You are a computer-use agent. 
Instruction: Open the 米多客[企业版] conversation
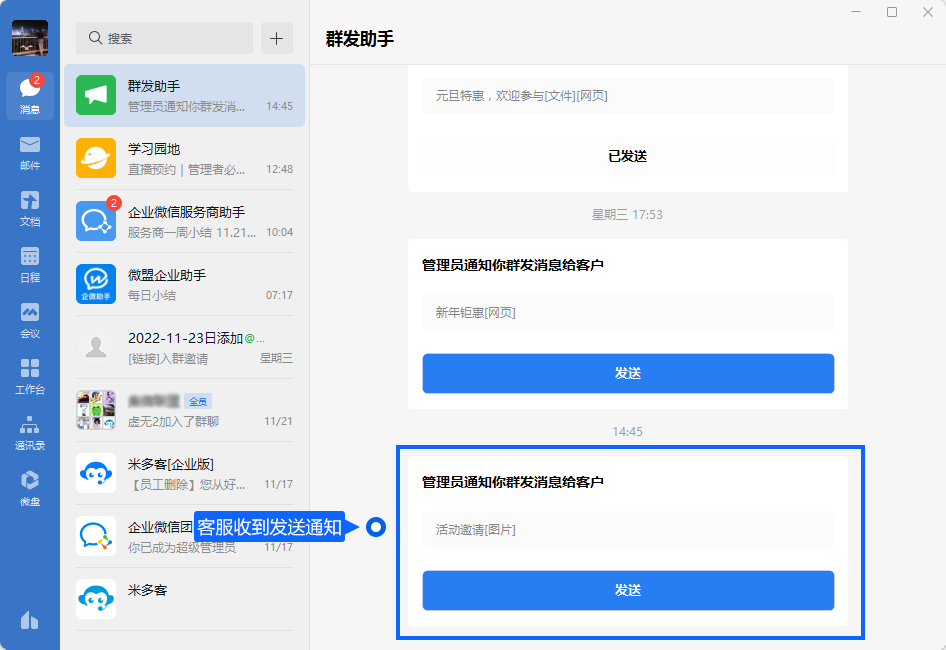185,474
